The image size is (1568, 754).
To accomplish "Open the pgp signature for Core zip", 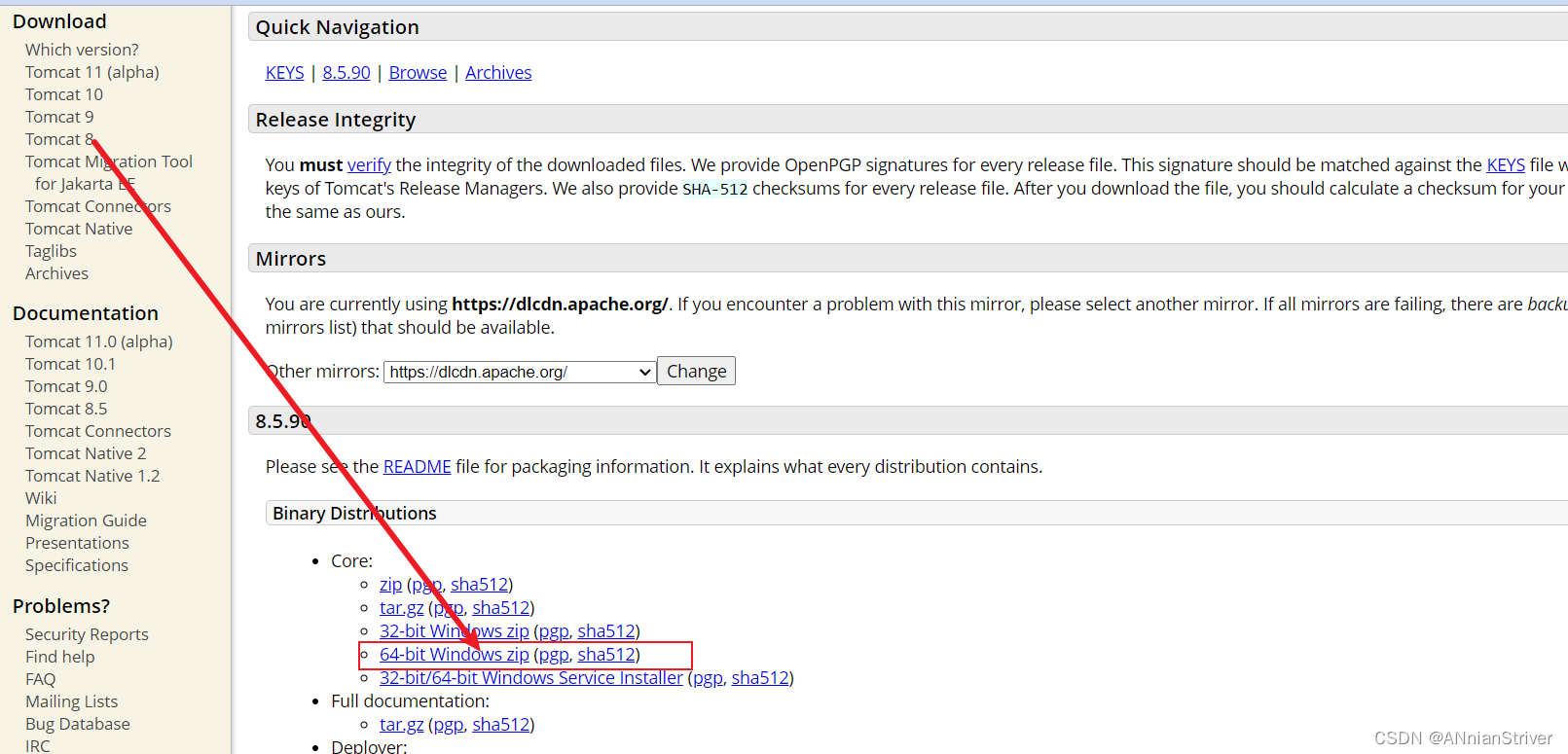I will (427, 585).
